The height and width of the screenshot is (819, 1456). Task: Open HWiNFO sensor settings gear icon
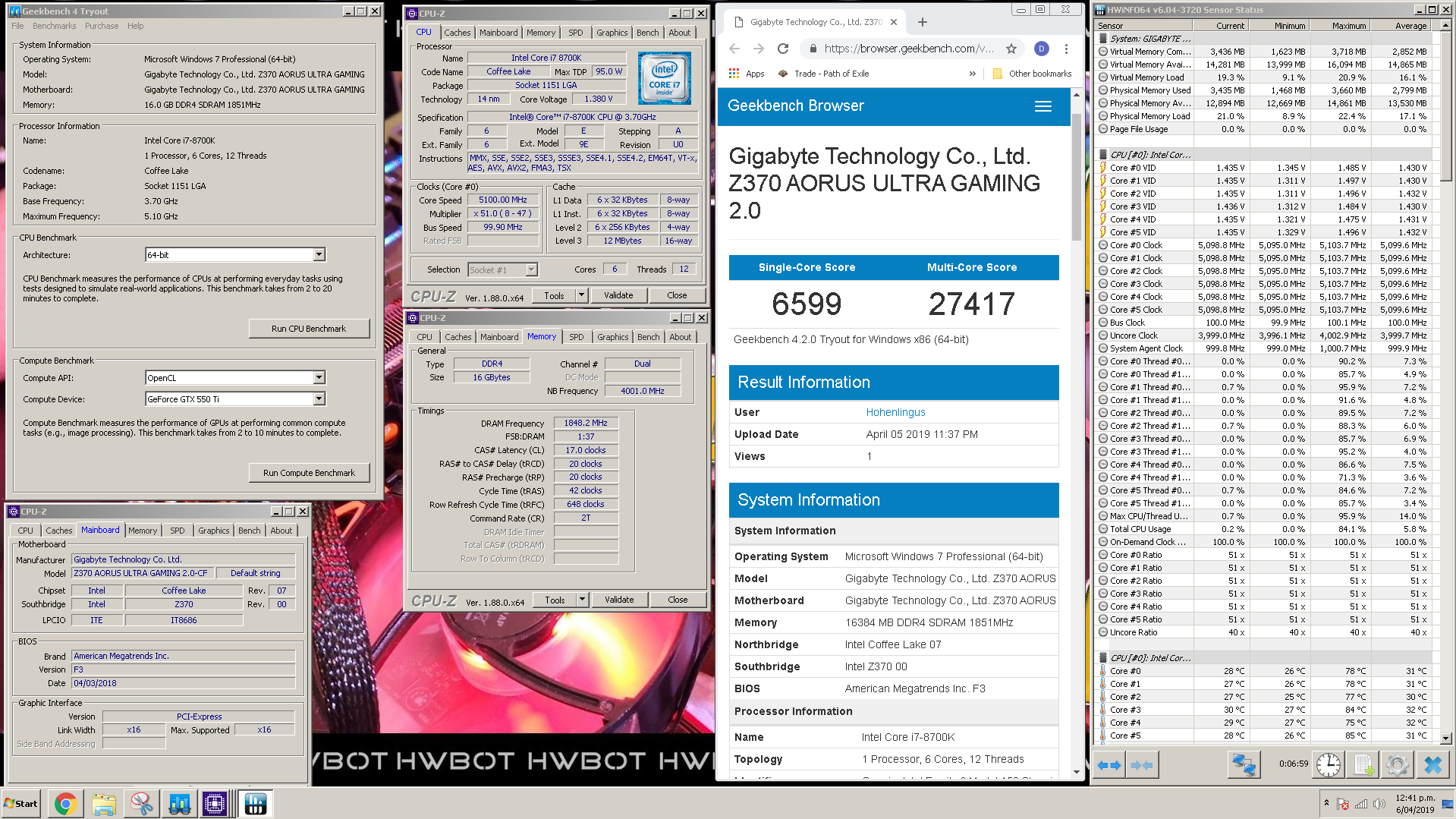click(1398, 765)
